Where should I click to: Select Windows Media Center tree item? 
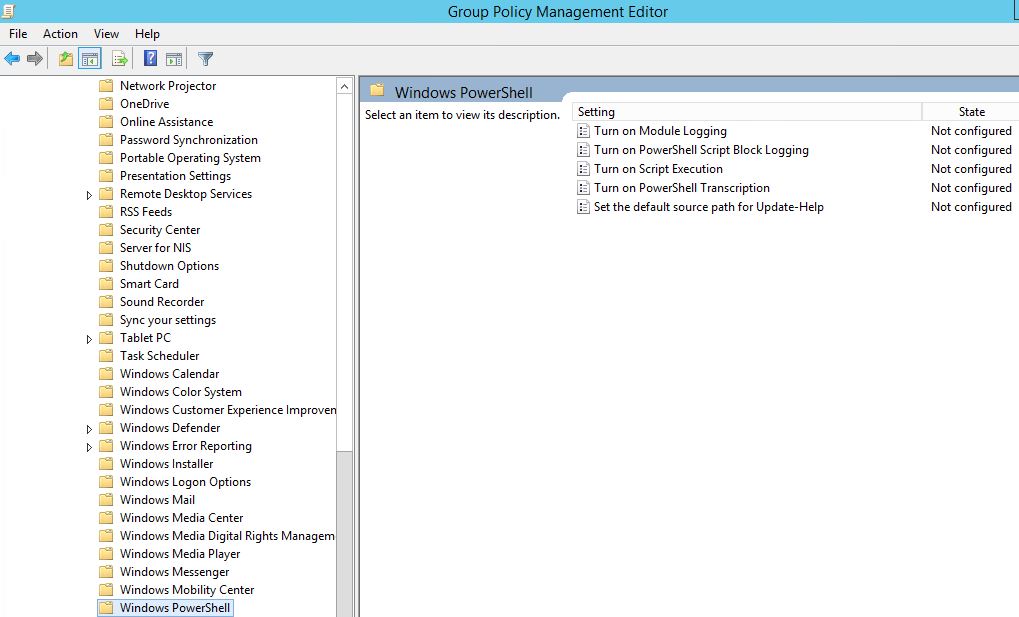coord(181,518)
